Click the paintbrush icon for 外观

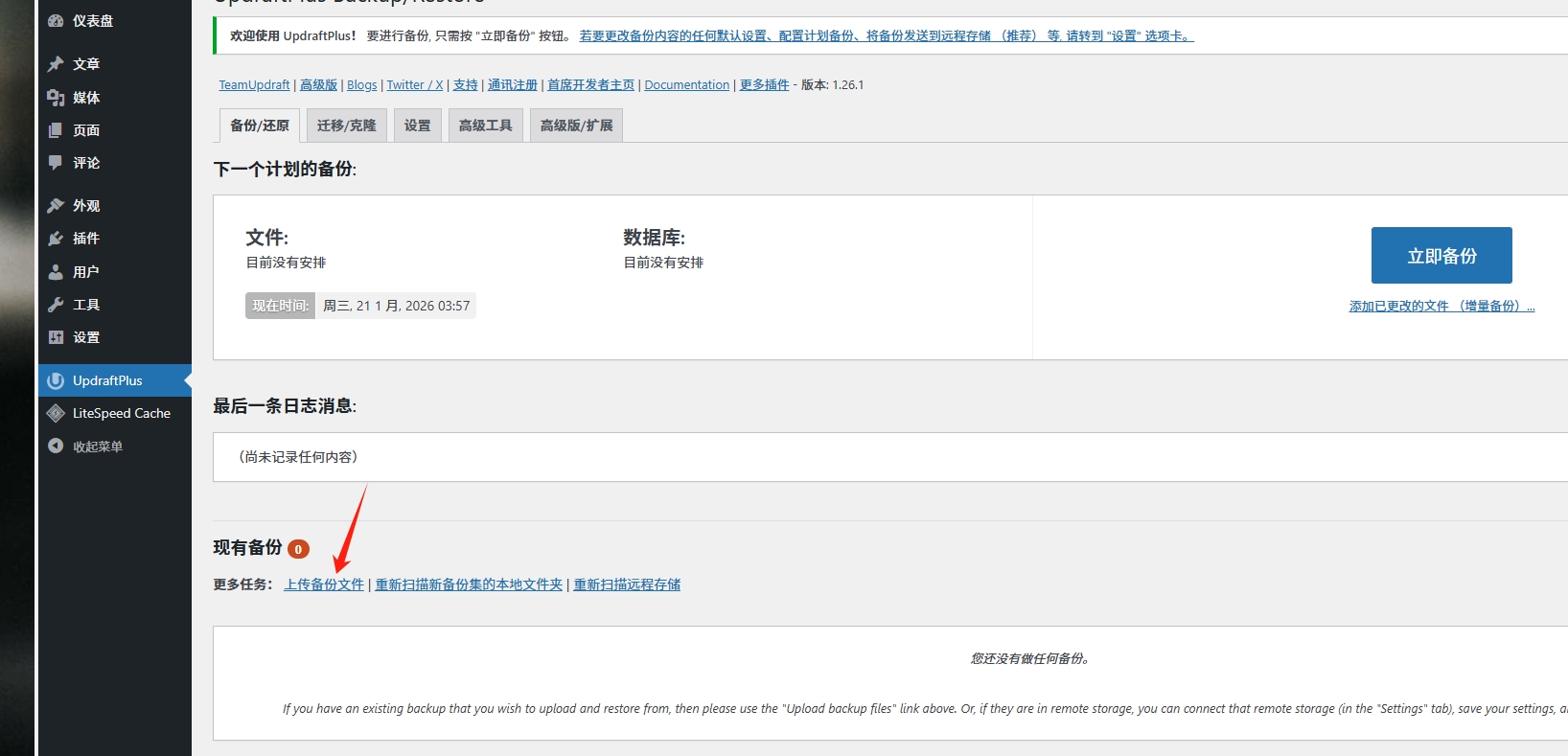click(x=56, y=206)
